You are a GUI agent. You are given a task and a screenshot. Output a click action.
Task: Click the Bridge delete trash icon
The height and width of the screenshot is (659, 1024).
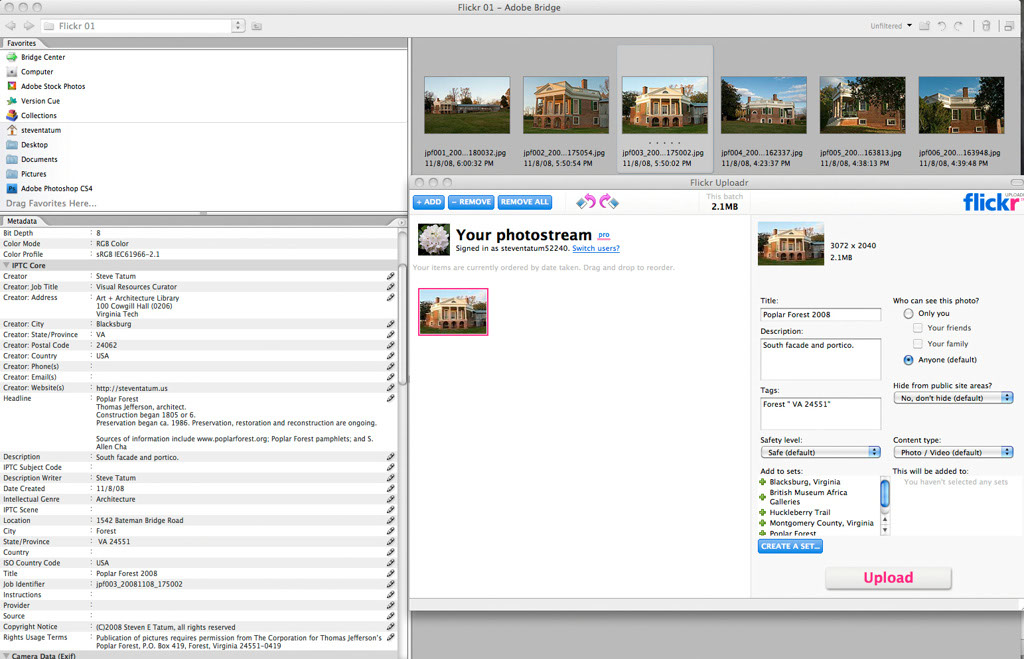(986, 26)
